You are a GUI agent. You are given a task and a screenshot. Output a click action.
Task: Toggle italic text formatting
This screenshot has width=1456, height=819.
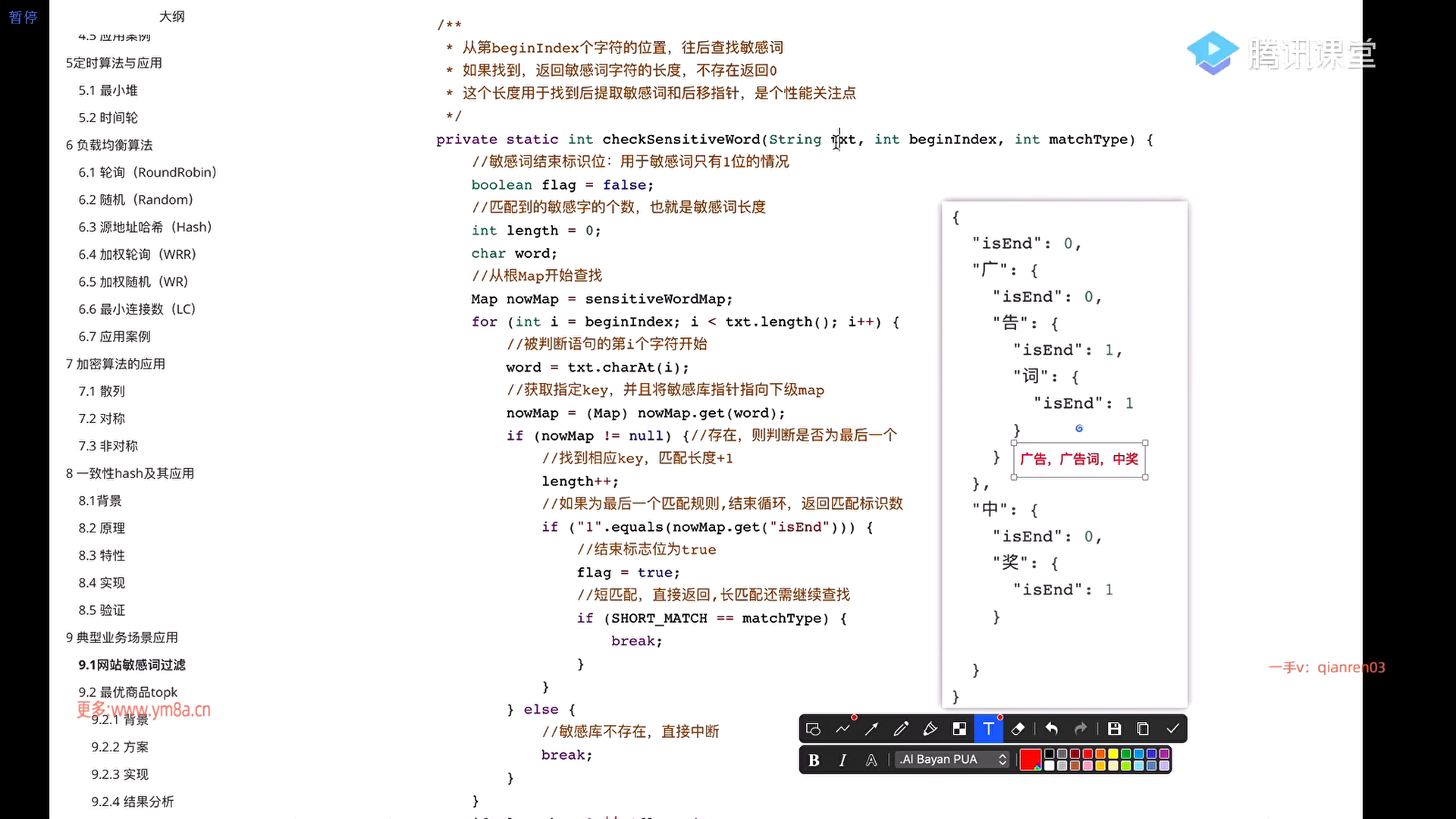843,760
